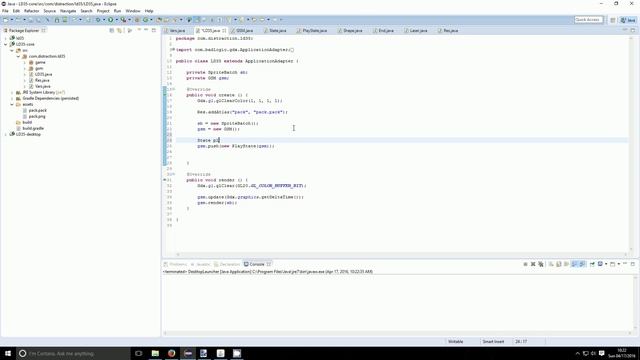This screenshot has width=640, height=360.
Task: Open the Java perspective button
Action: click(x=628, y=20)
